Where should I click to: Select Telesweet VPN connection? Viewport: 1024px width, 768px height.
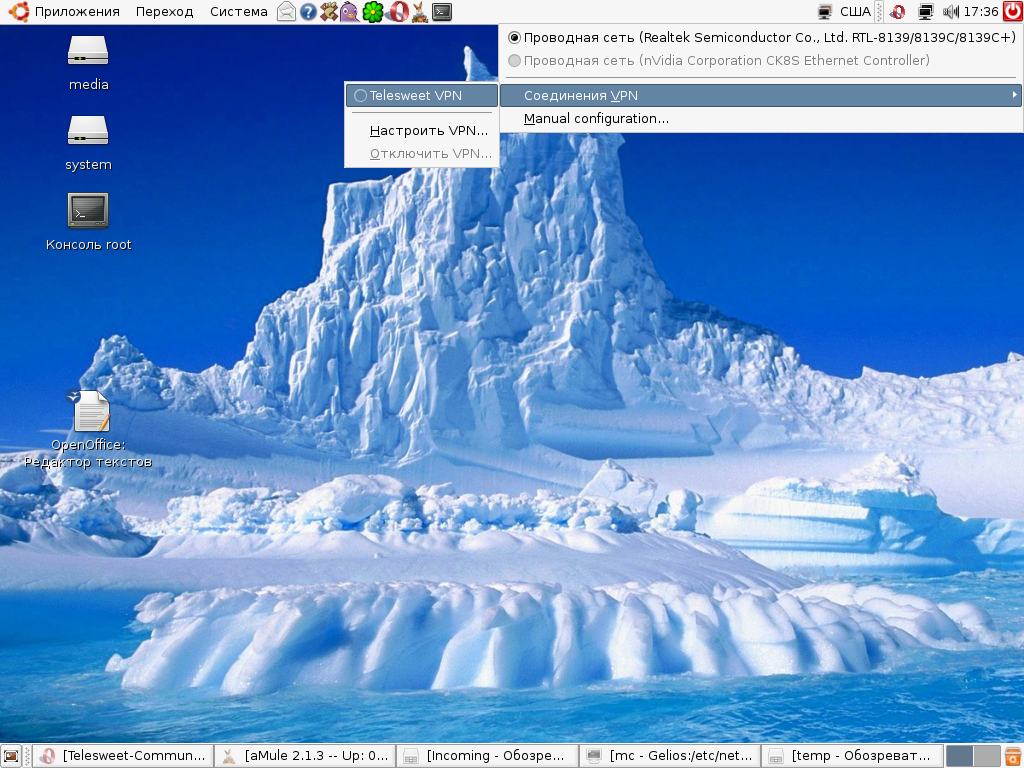[x=415, y=96]
